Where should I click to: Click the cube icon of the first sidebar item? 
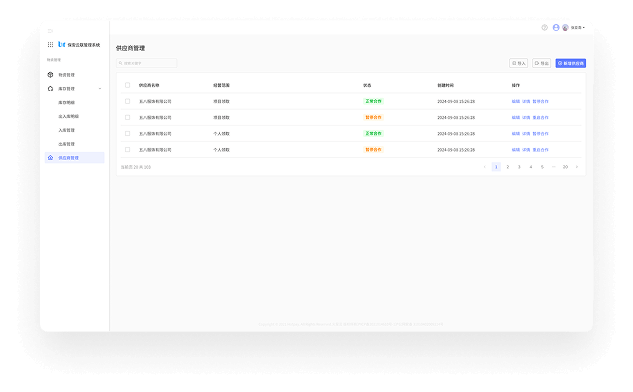(50, 75)
